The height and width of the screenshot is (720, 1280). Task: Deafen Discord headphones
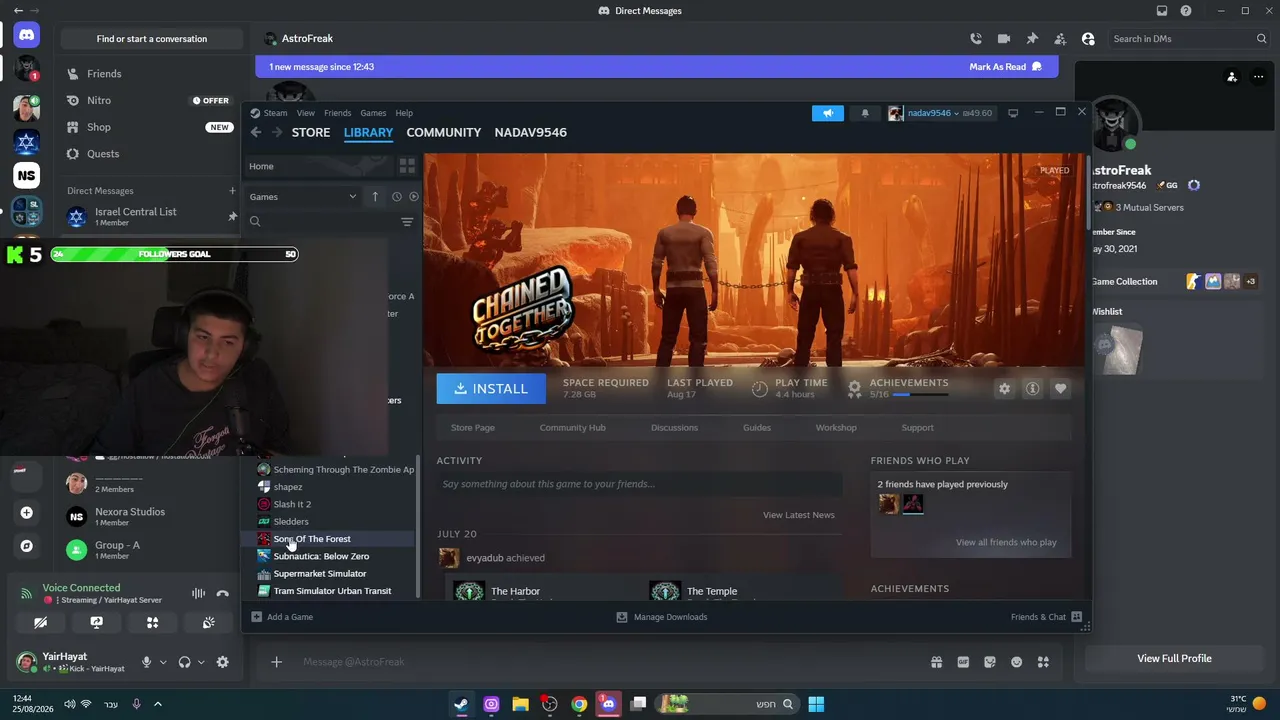pos(184,662)
